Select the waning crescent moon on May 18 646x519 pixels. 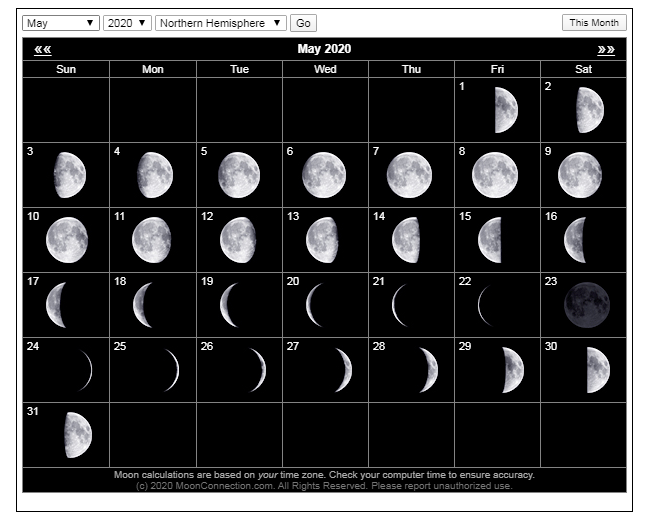click(x=142, y=305)
